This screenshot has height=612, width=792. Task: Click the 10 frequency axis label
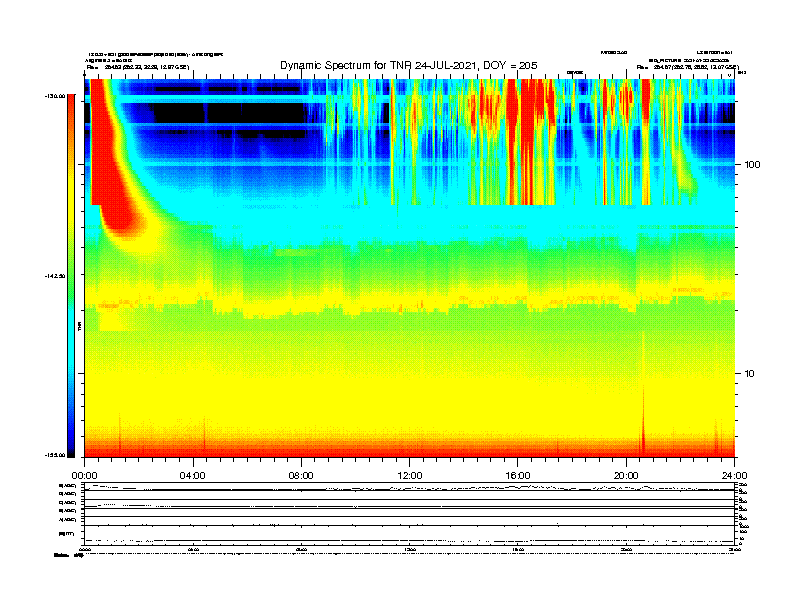(749, 374)
